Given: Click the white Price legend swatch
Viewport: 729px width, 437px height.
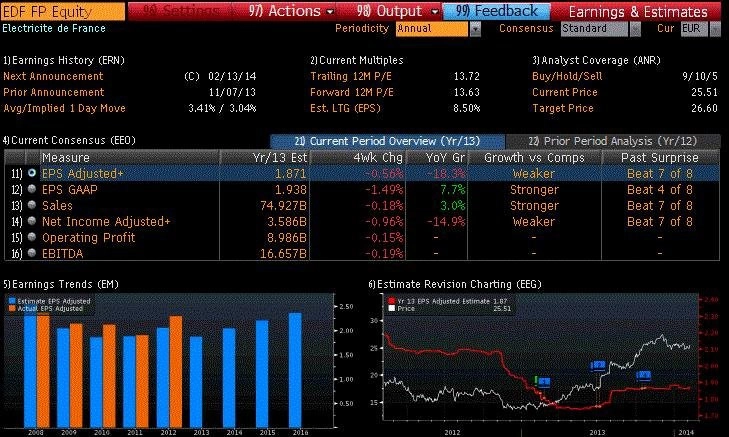Looking at the screenshot, I should point(391,309).
